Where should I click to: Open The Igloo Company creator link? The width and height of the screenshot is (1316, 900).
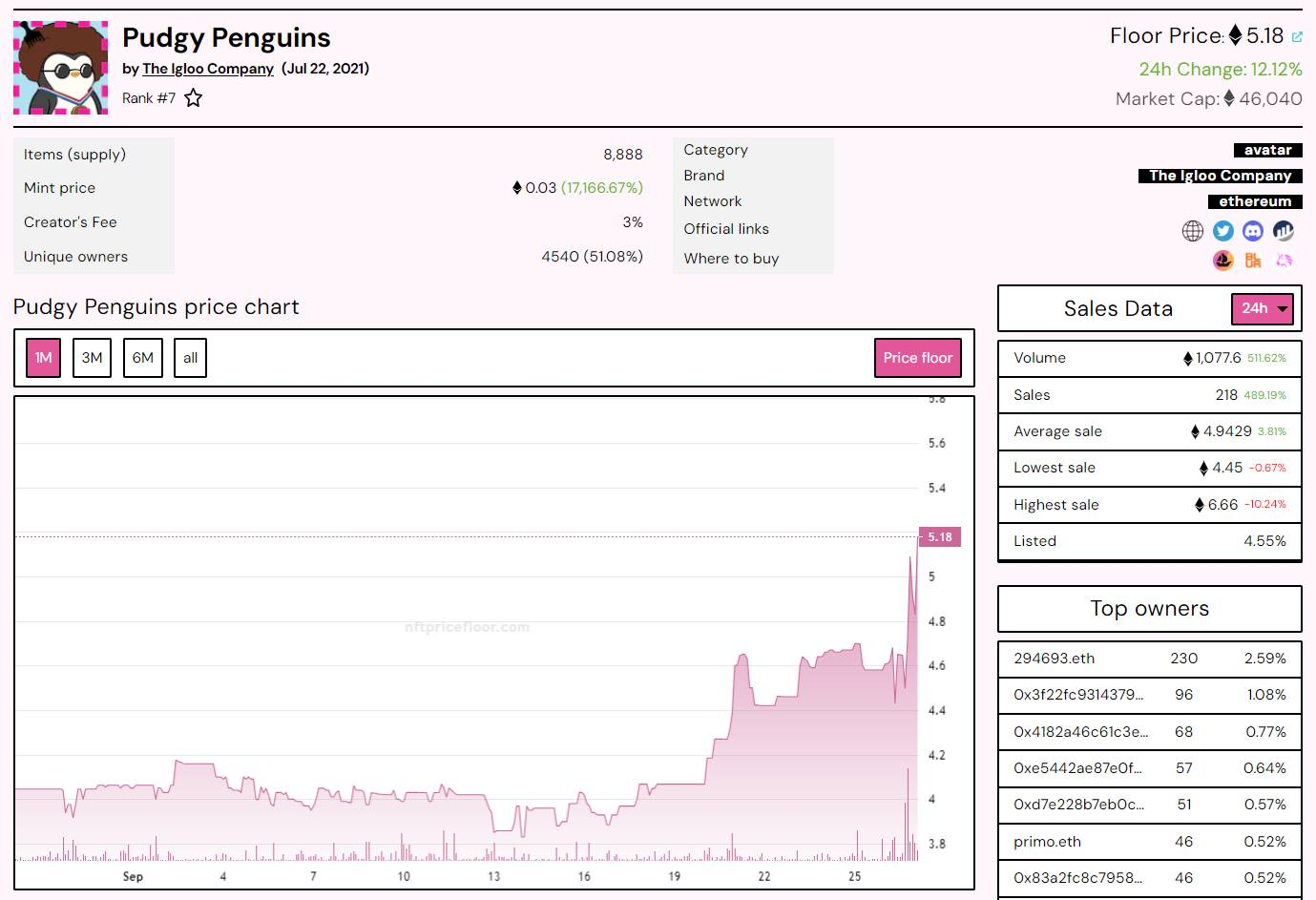tap(208, 69)
